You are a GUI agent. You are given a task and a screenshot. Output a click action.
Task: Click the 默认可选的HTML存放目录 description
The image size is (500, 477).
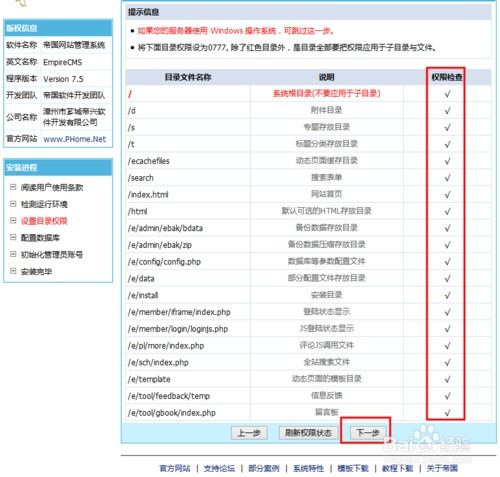pyautogui.click(x=327, y=211)
